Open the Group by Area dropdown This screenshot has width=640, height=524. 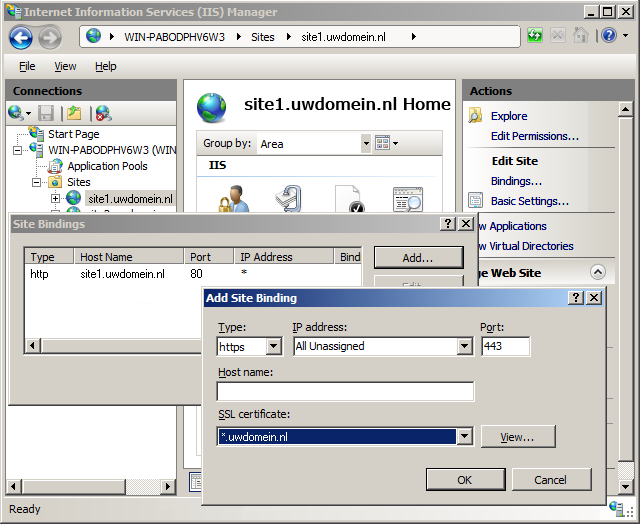pos(366,143)
